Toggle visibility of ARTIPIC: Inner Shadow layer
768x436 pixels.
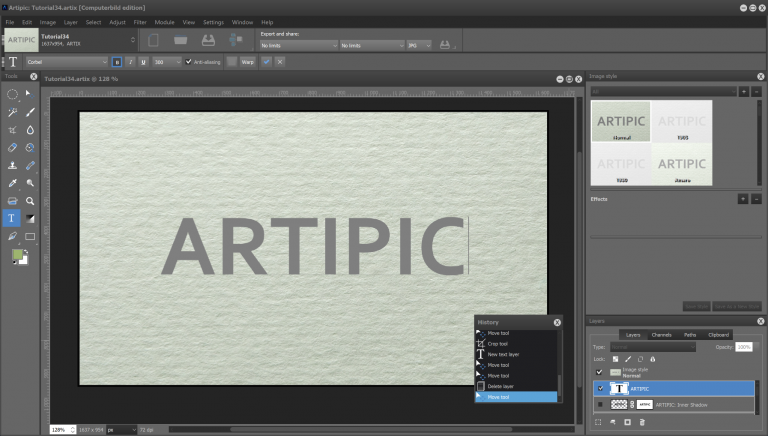coord(600,404)
